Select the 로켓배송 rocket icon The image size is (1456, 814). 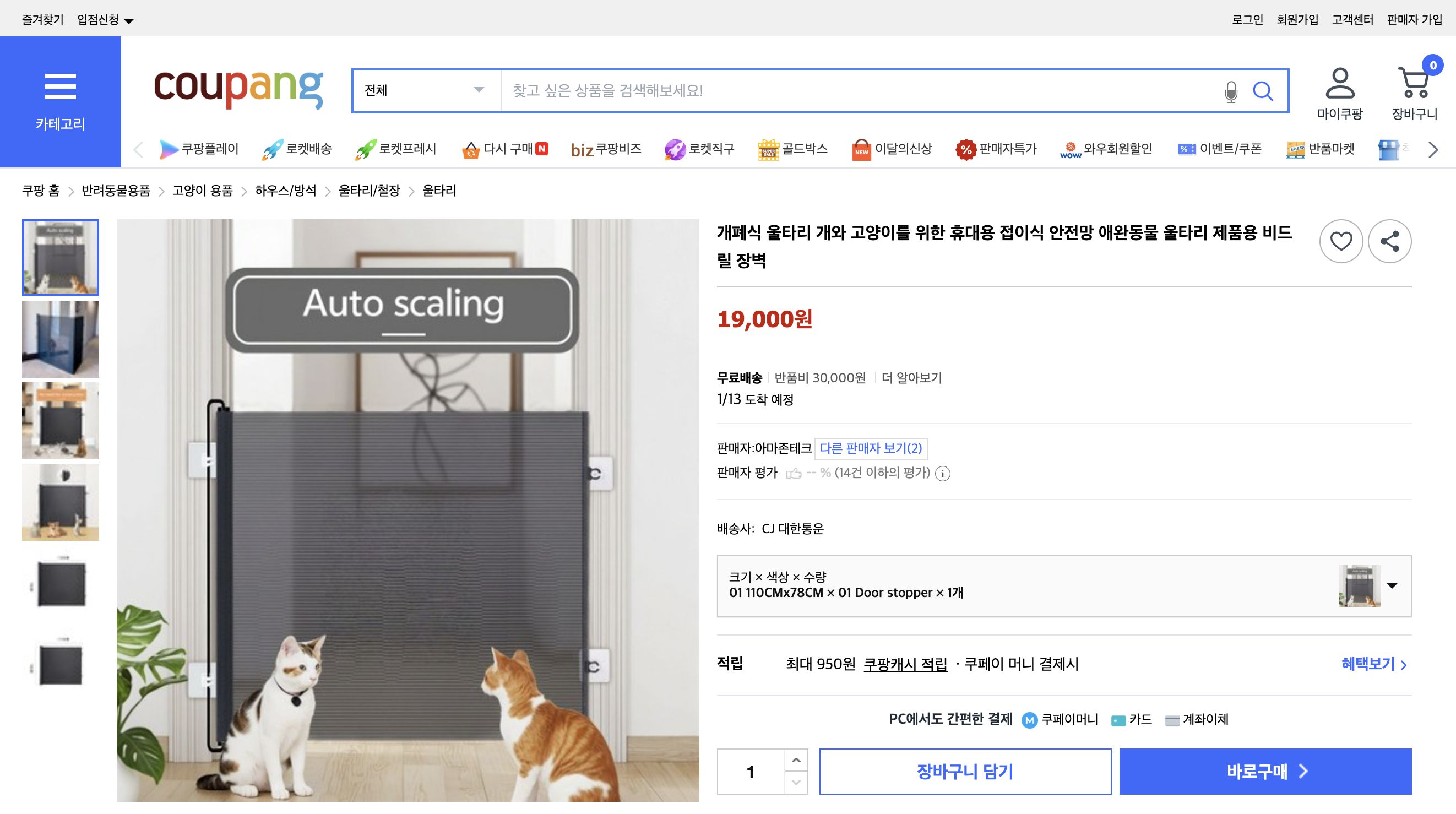(x=273, y=149)
